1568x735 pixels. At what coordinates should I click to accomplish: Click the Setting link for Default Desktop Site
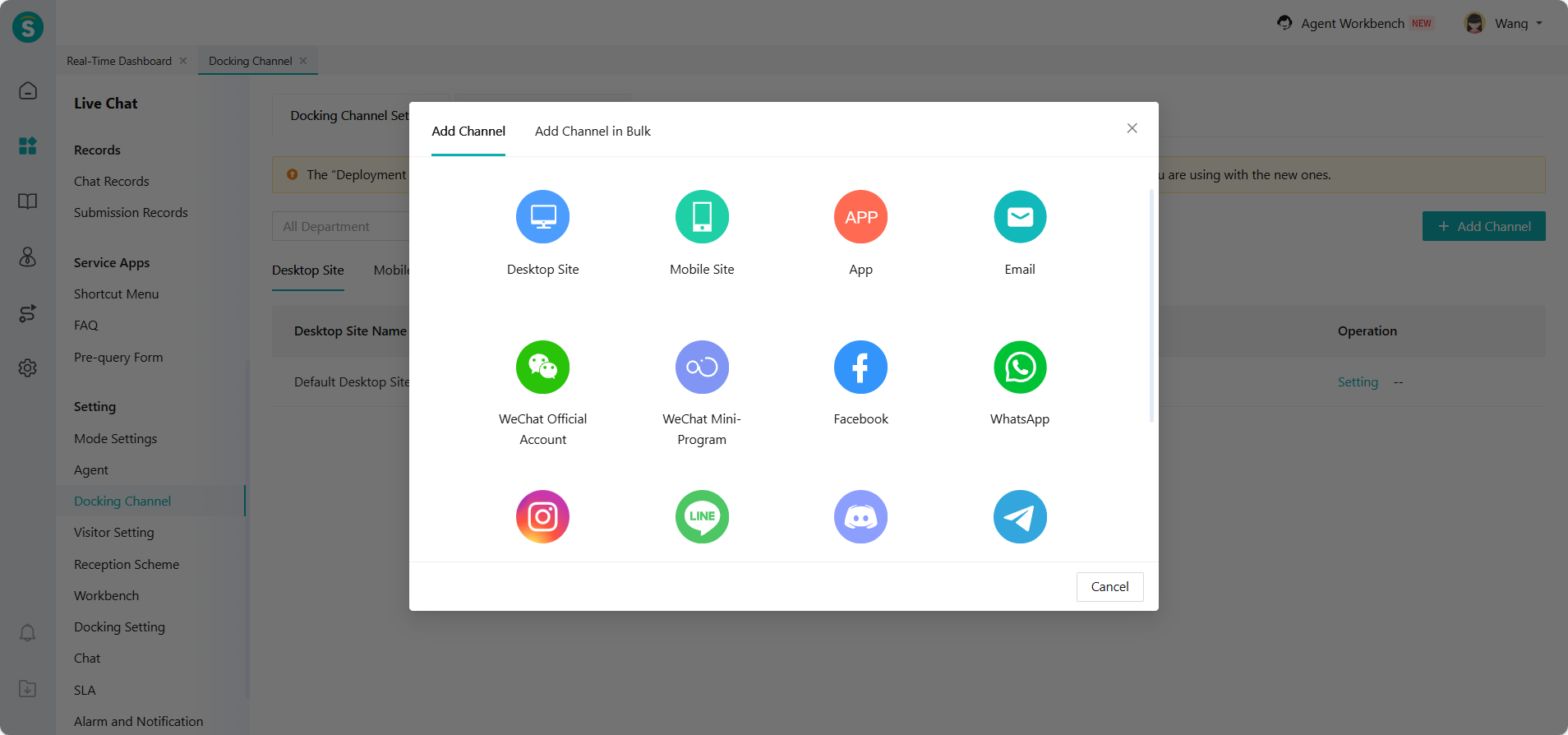[x=1358, y=382]
